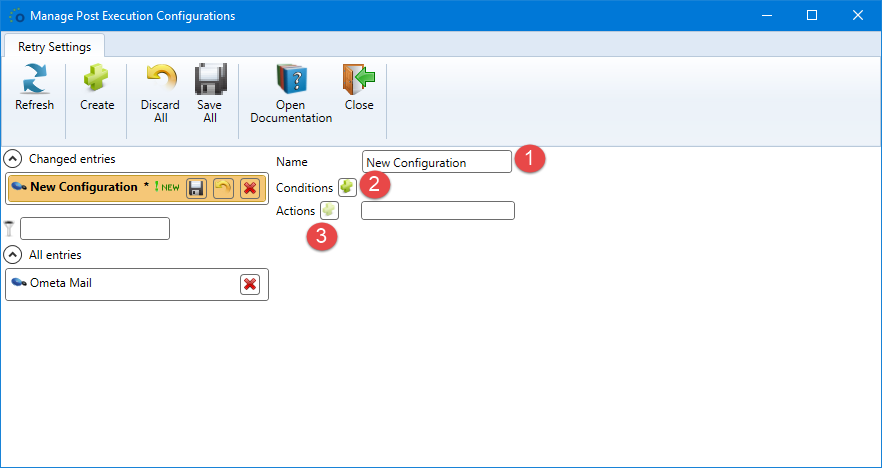The height and width of the screenshot is (468, 882).
Task: Click the green NEW badge on the entry
Action: 167,187
